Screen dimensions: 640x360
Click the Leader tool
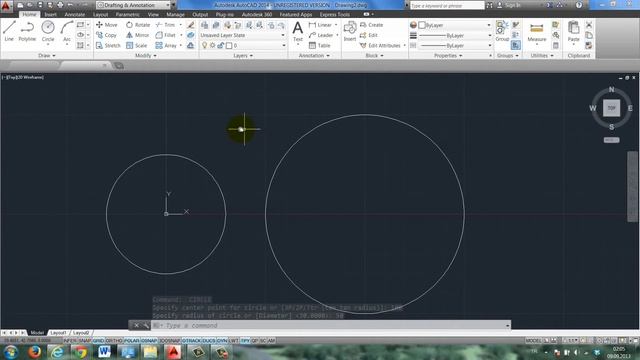pos(321,35)
